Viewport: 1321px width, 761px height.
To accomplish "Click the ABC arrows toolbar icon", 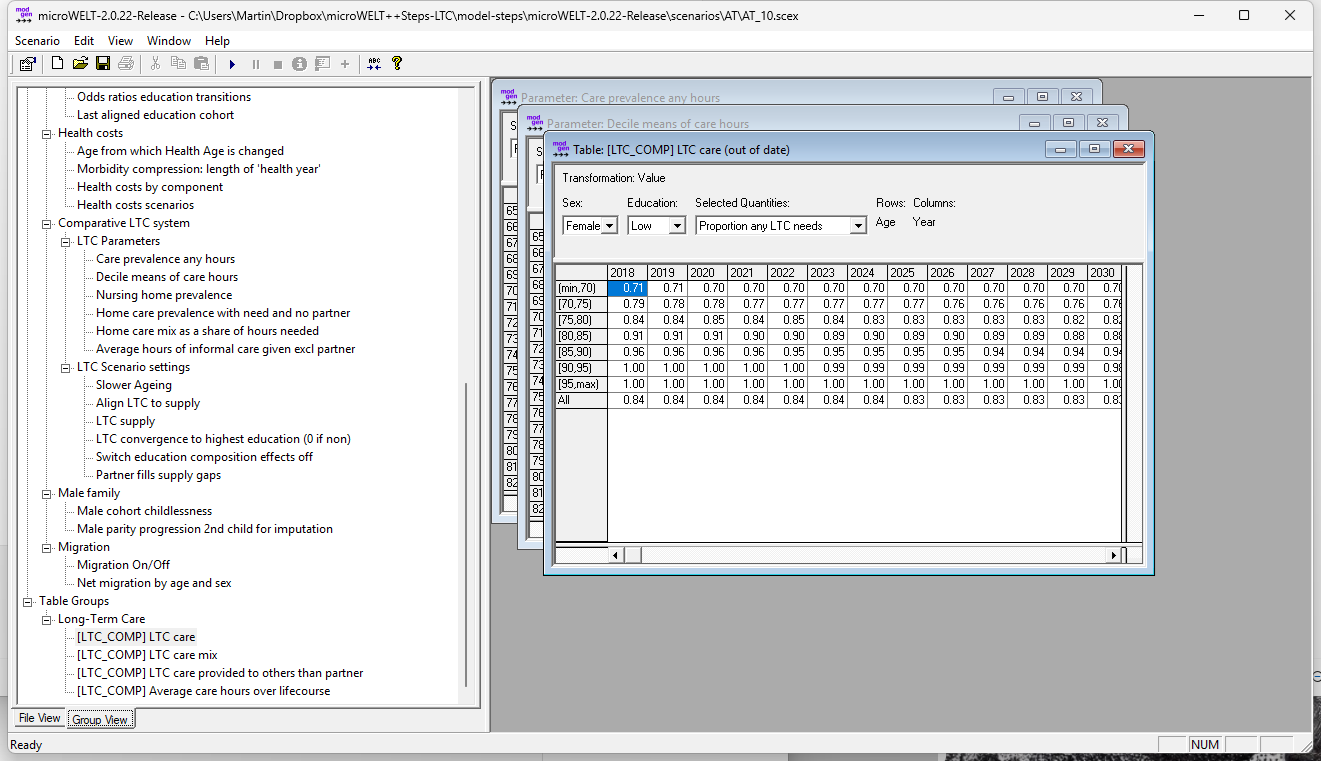I will (x=374, y=64).
